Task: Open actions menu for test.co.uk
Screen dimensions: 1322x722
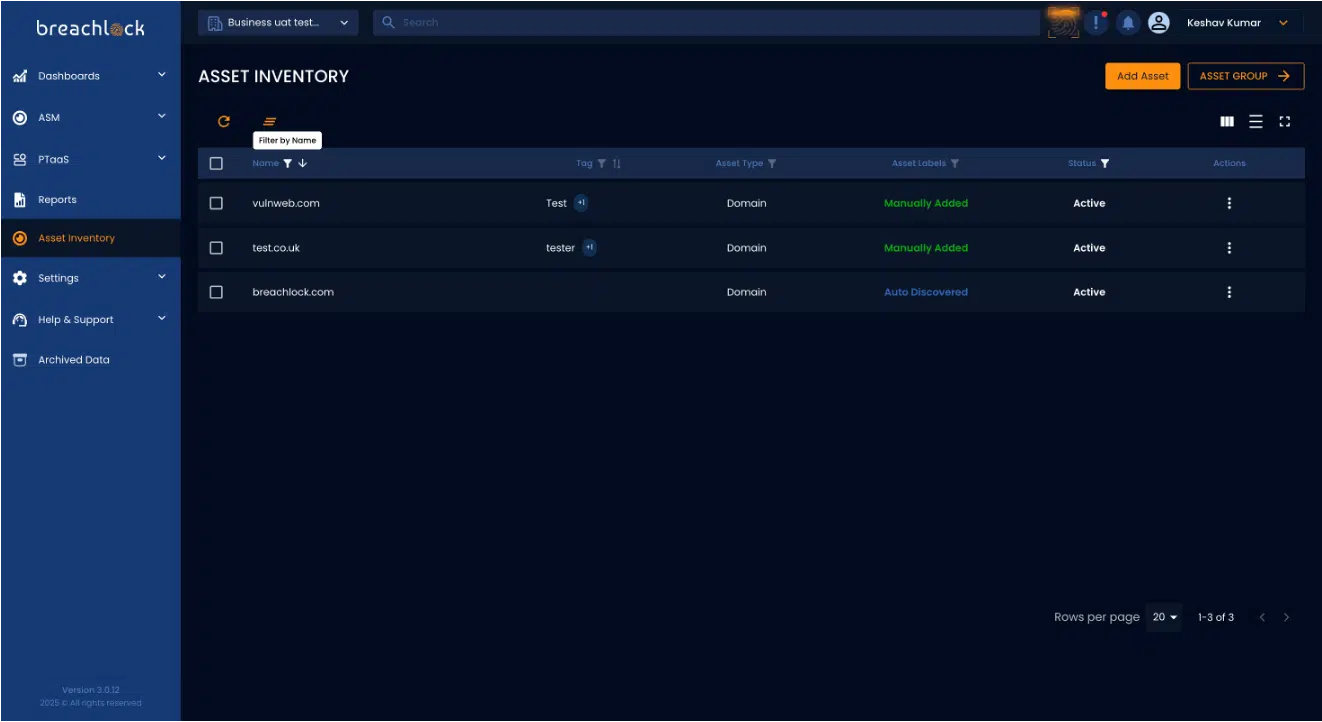Action: [1229, 248]
